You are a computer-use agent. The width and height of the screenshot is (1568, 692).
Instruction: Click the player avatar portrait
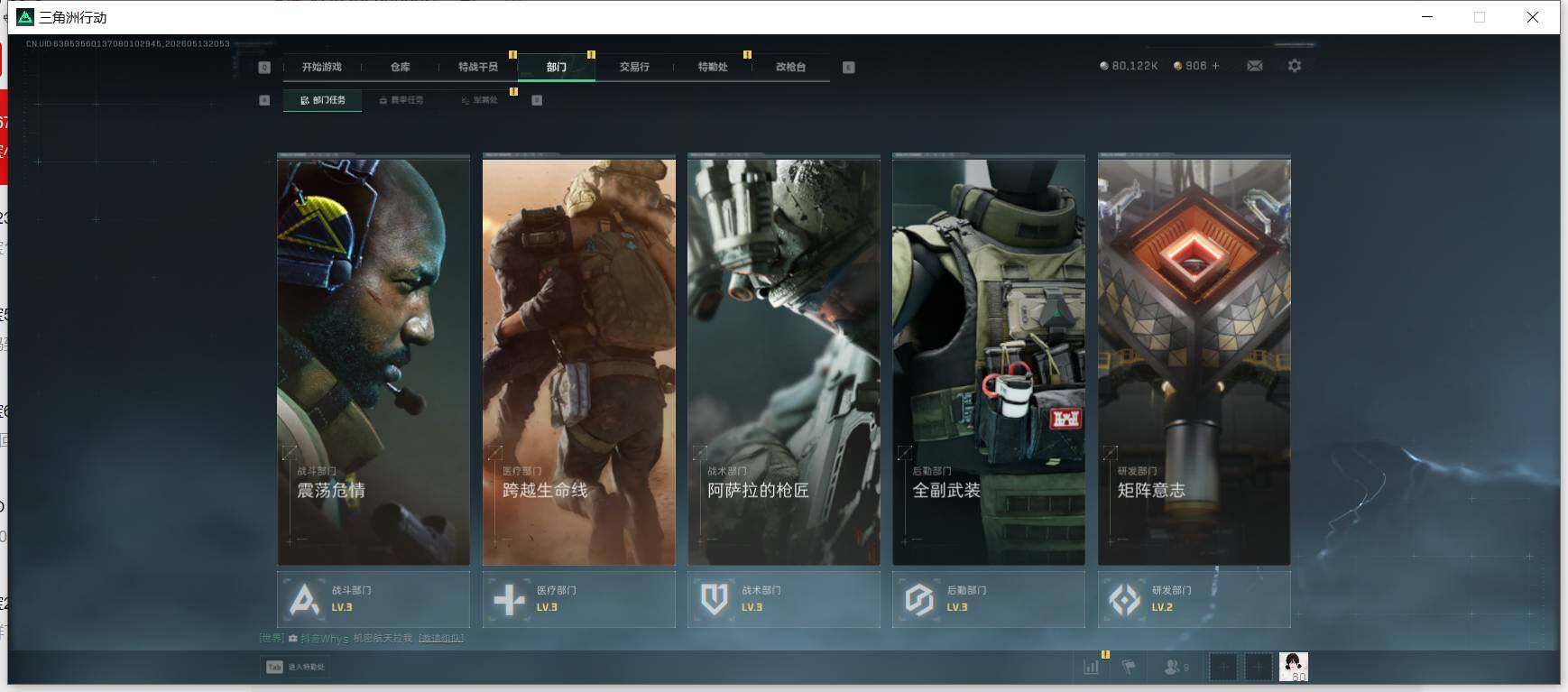point(1294,667)
